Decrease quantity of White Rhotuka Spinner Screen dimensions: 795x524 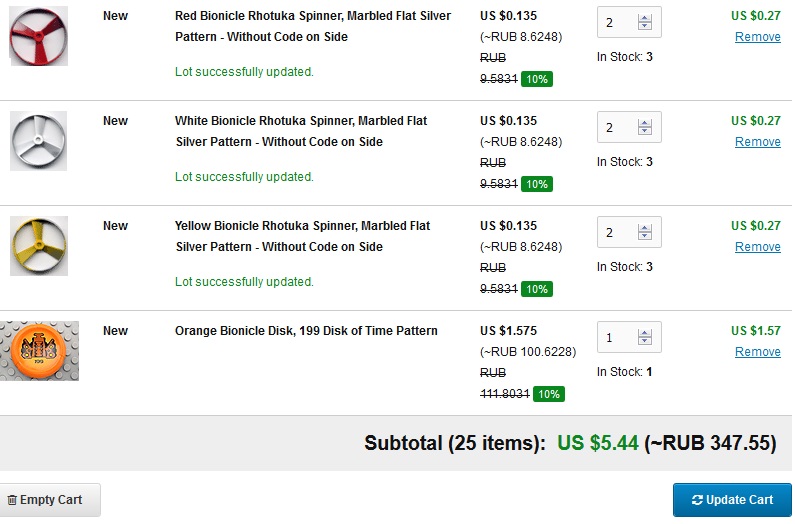[645, 133]
